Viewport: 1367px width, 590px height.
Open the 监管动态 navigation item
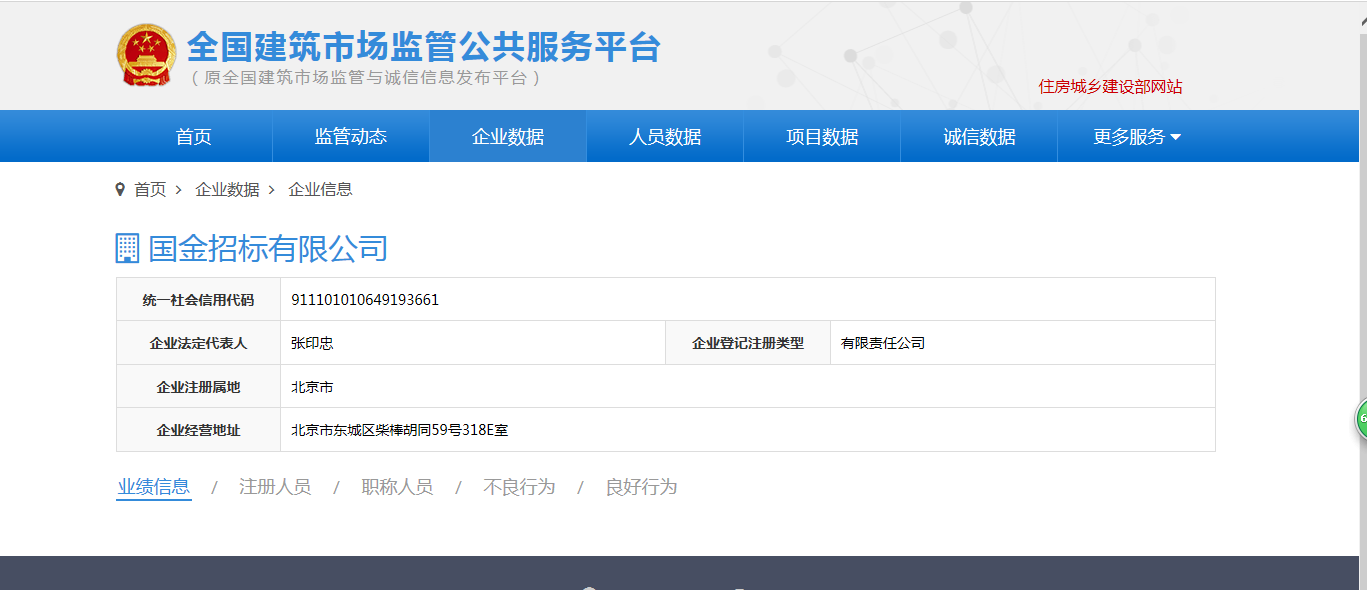click(351, 137)
